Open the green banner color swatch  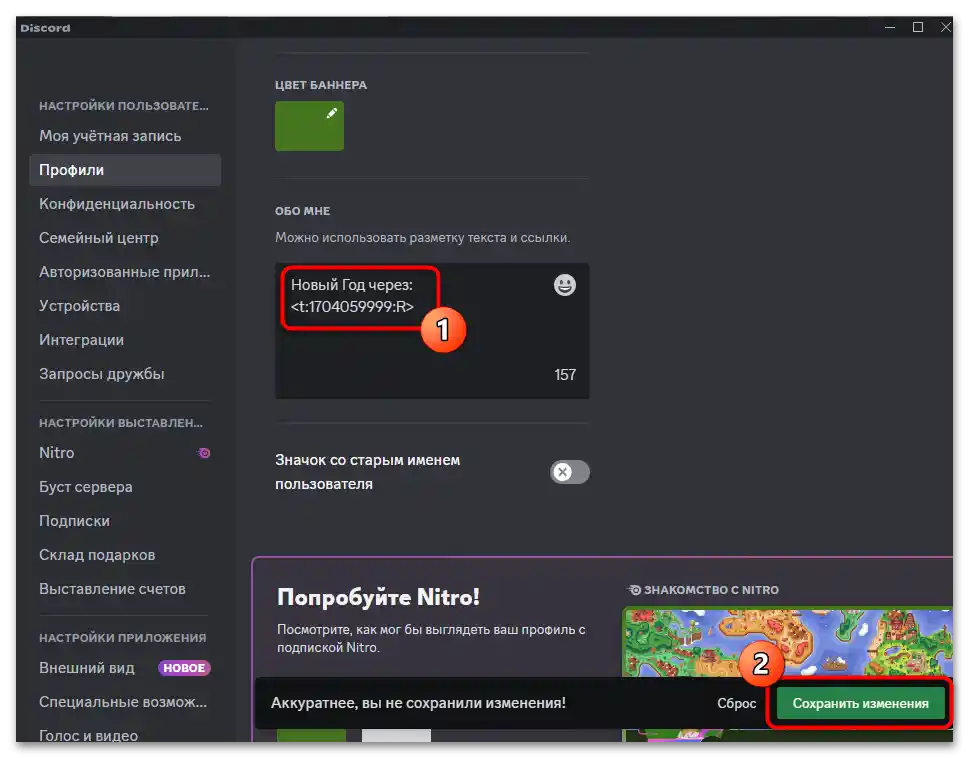click(x=309, y=126)
